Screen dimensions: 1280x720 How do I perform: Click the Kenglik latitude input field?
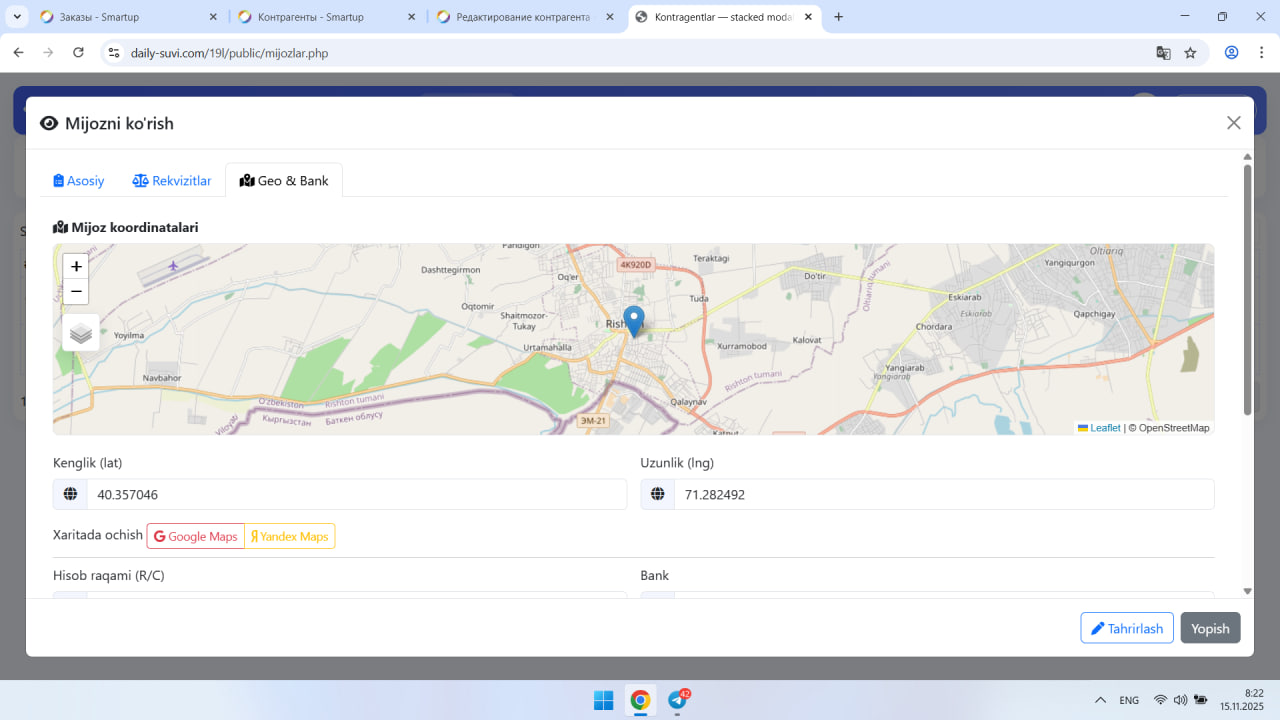tap(356, 494)
